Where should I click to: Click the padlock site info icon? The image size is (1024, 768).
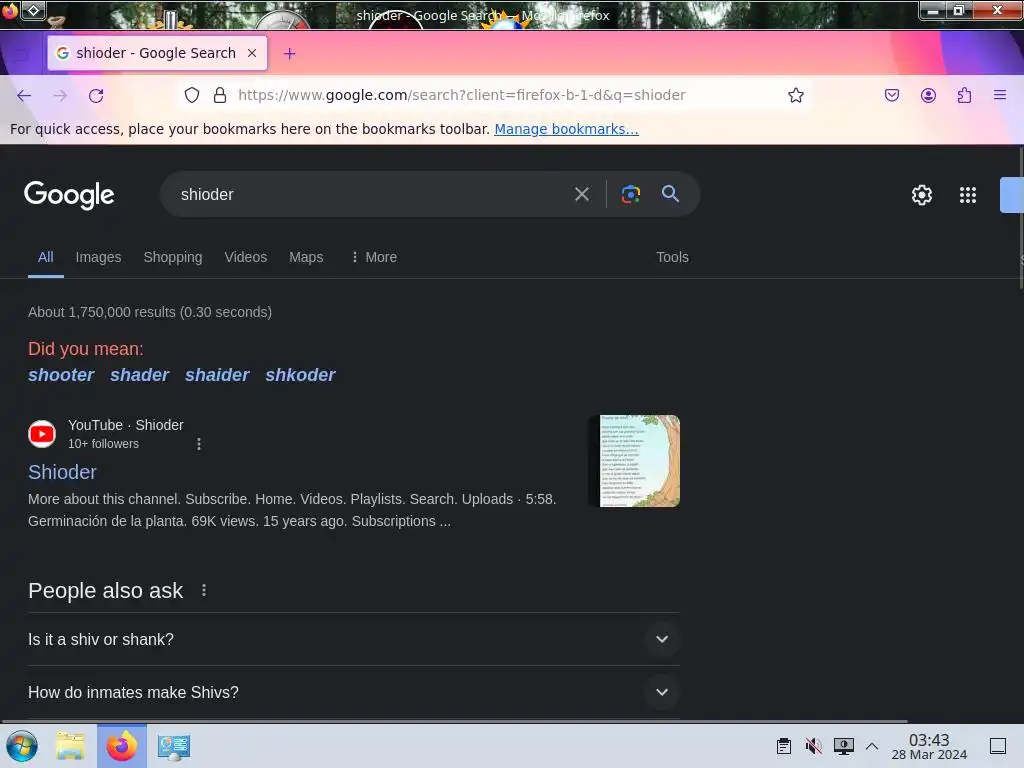(x=220, y=95)
